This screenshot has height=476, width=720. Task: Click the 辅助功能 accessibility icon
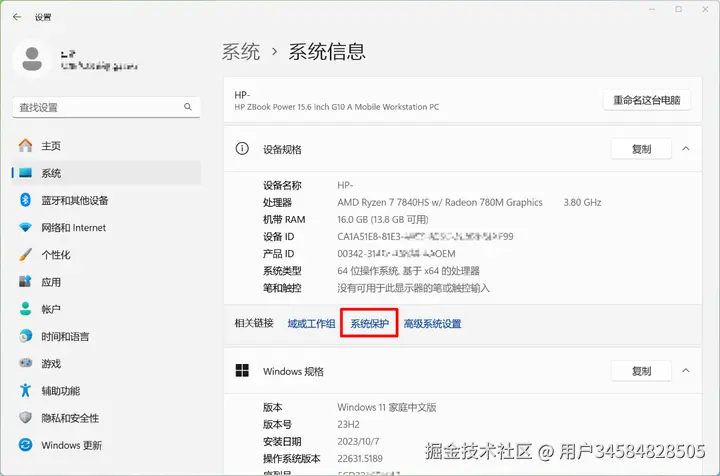pos(25,390)
